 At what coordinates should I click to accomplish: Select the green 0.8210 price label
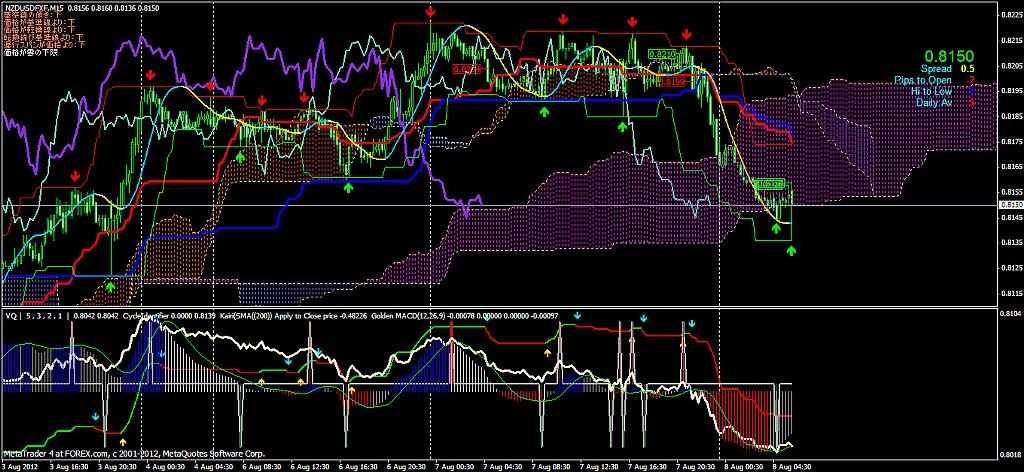662,54
